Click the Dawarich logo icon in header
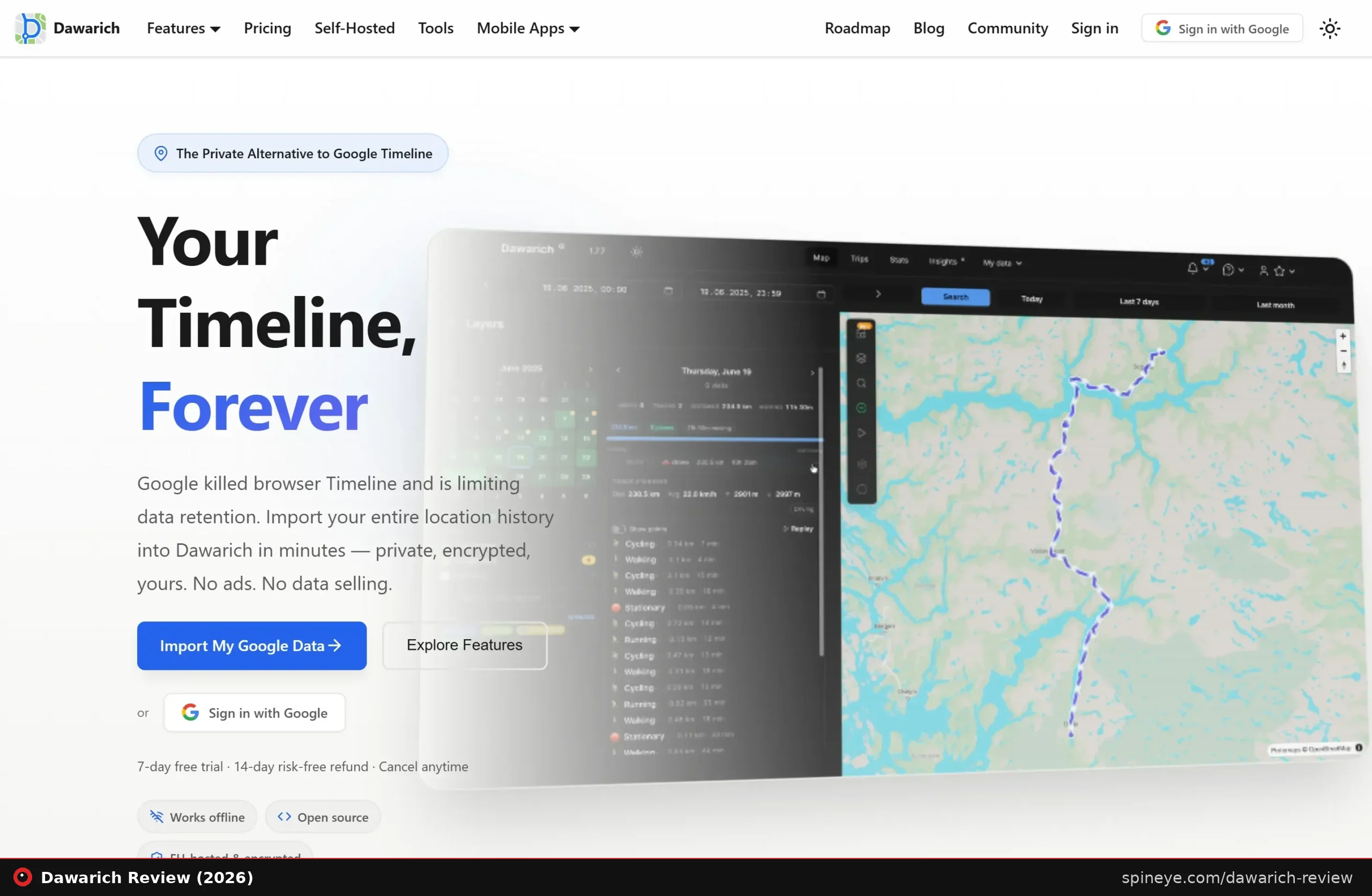The height and width of the screenshot is (896, 1372). pyautogui.click(x=30, y=28)
